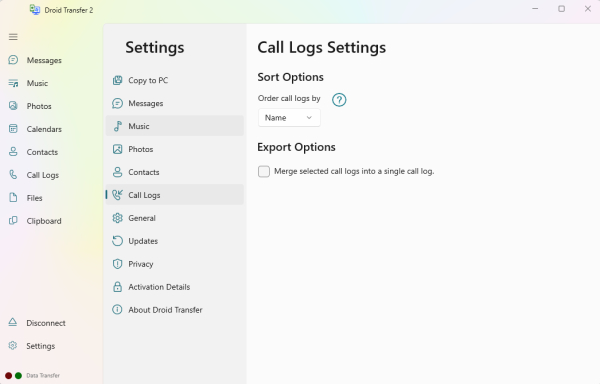The width and height of the screenshot is (600, 384).
Task: Click Settings label at bottom of sidebar
Action: (x=41, y=346)
